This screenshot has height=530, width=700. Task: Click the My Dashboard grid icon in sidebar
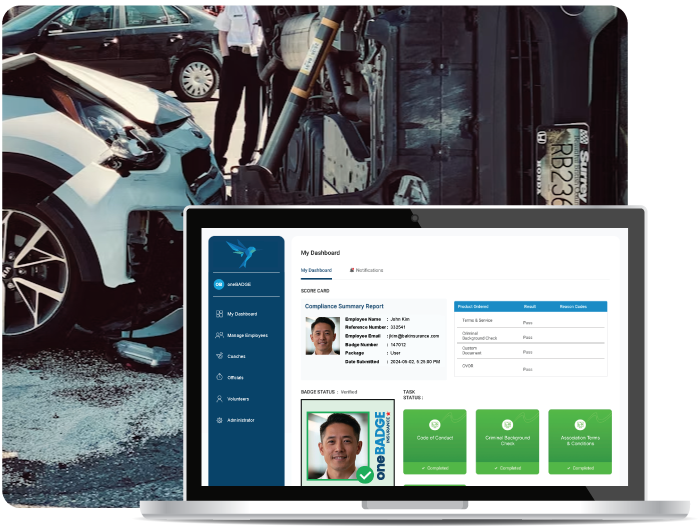click(219, 314)
